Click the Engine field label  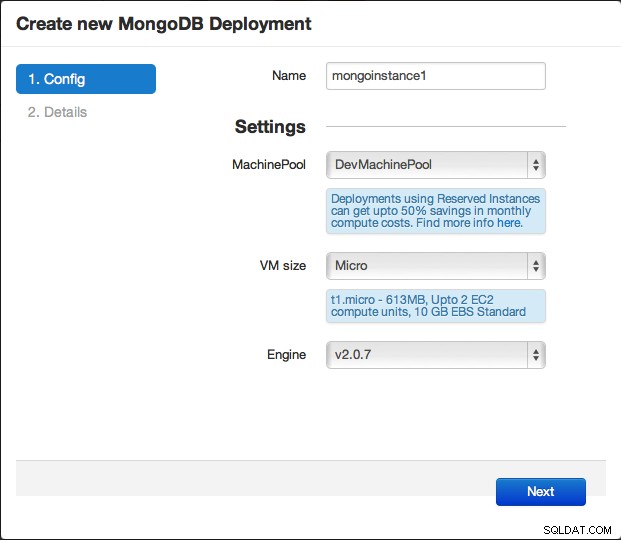tap(286, 355)
